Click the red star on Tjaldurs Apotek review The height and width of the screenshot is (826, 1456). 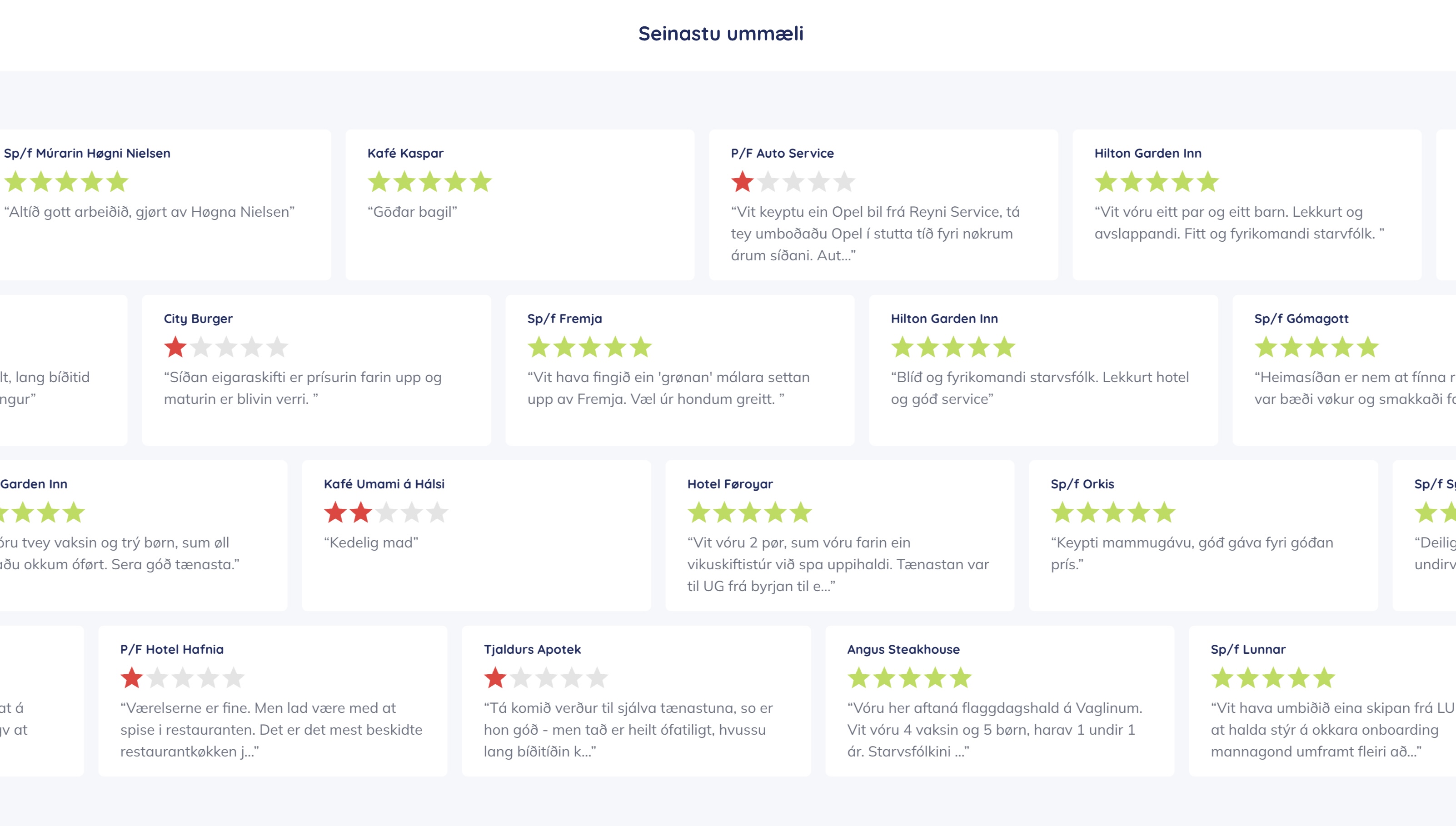point(495,678)
